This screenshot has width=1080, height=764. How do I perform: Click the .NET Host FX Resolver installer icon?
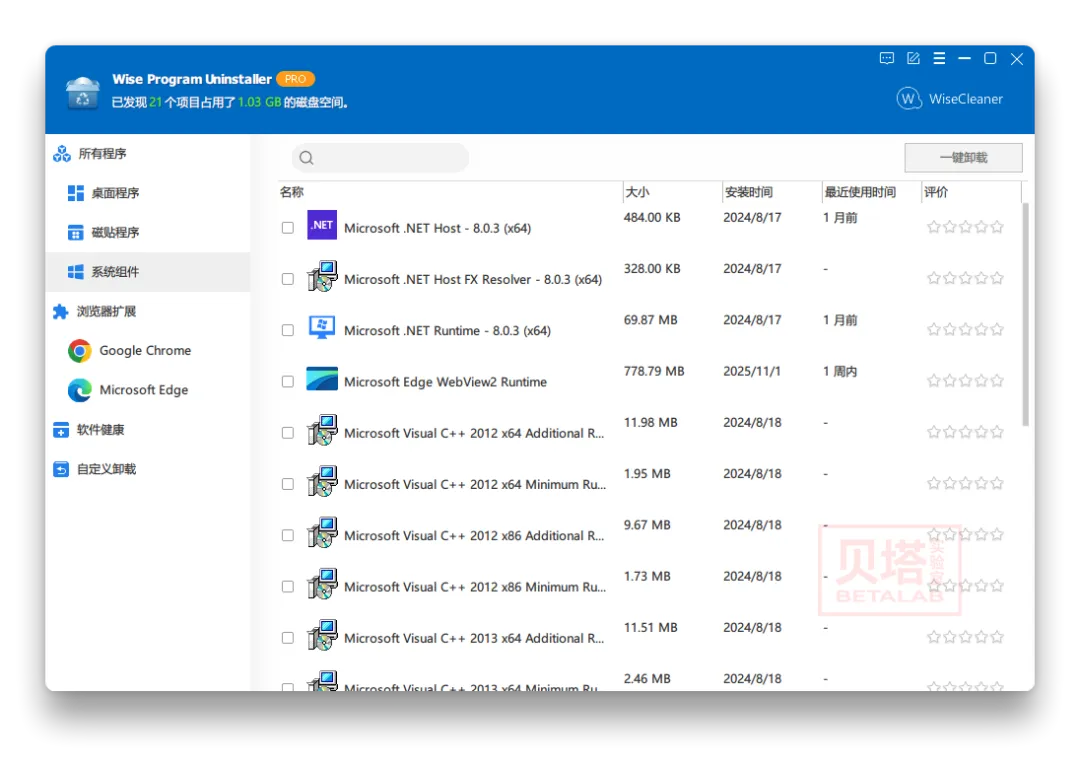coord(322,276)
